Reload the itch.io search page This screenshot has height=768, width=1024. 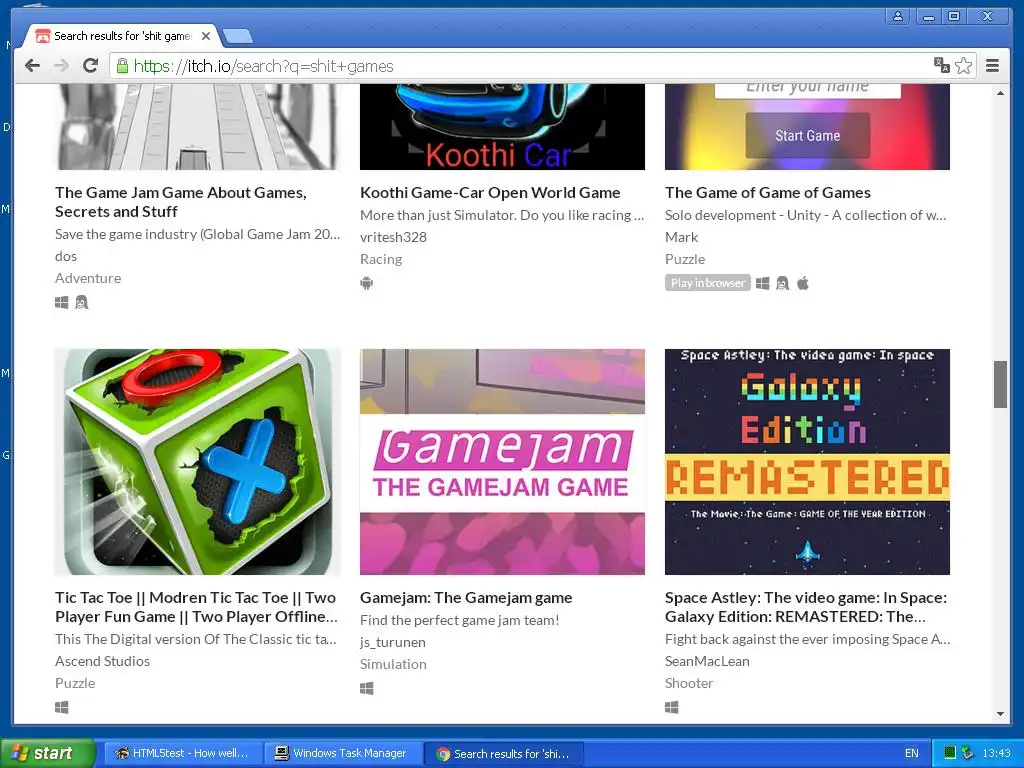91,65
